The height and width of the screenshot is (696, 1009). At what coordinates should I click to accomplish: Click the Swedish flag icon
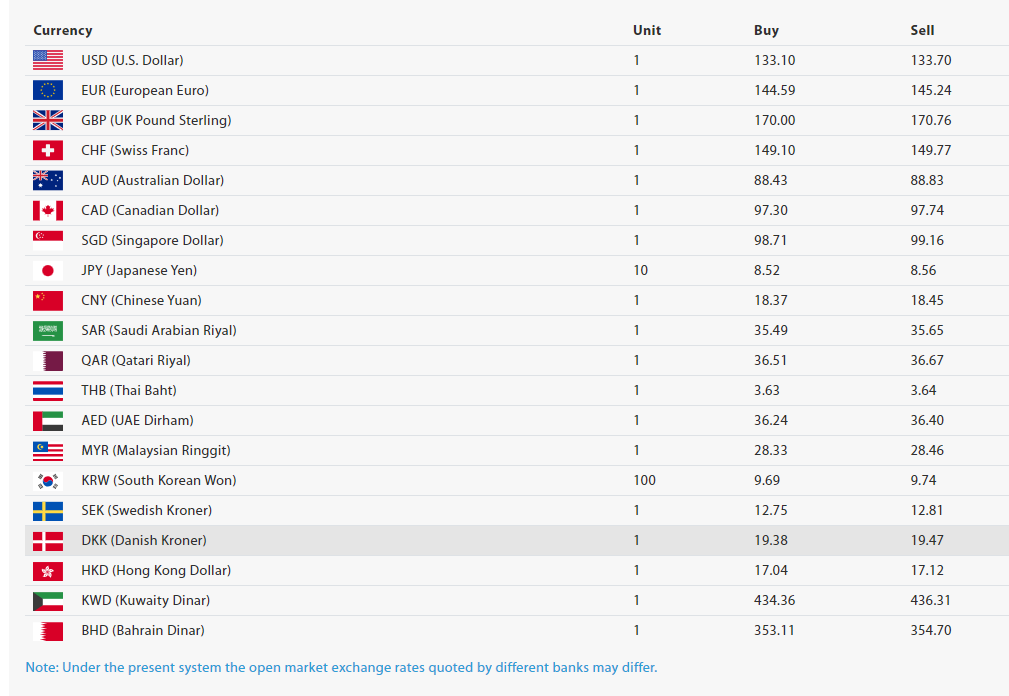(x=47, y=510)
